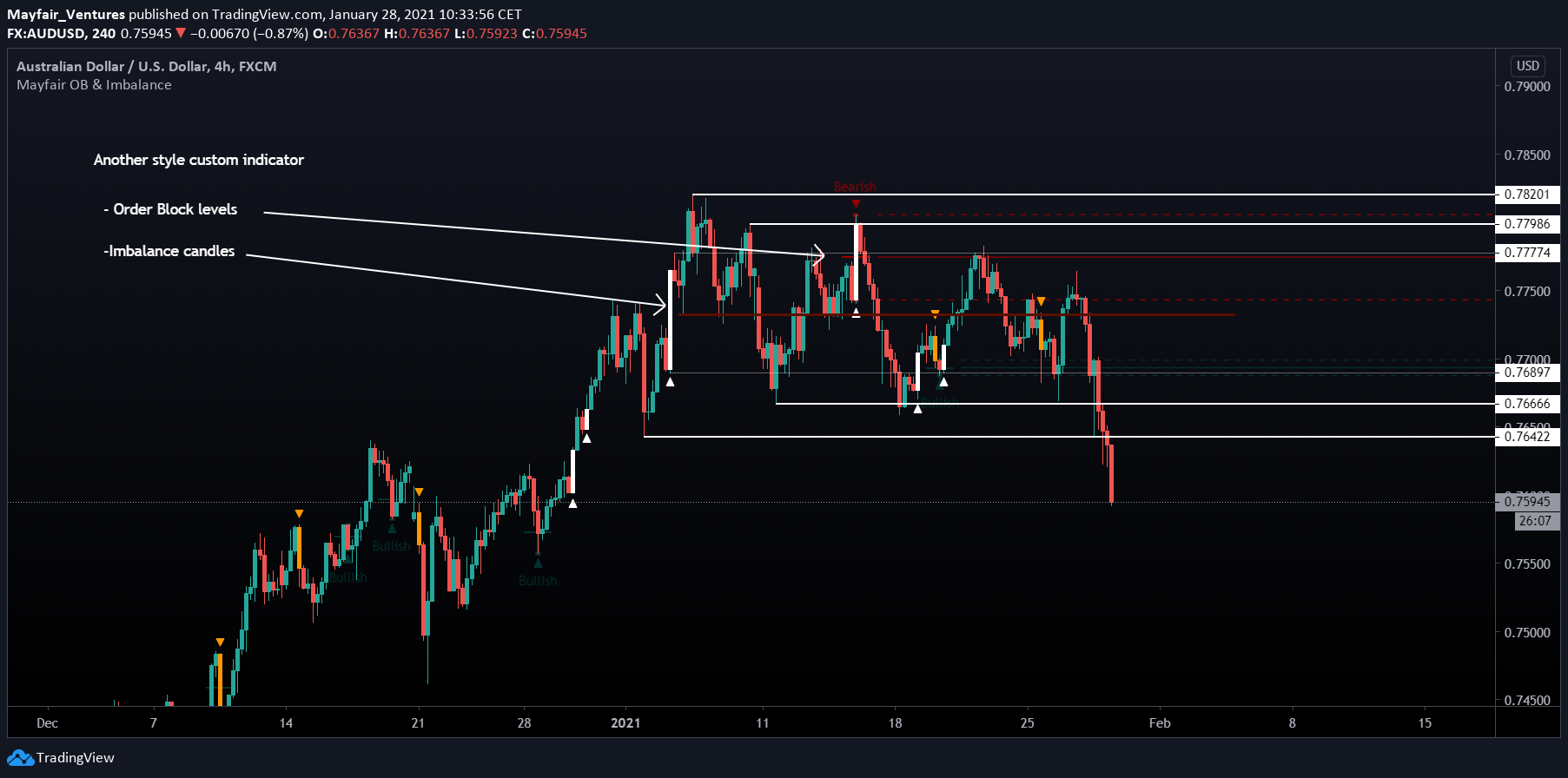1568x778 pixels.
Task: Click the 2021 label on time axis
Action: click(625, 723)
